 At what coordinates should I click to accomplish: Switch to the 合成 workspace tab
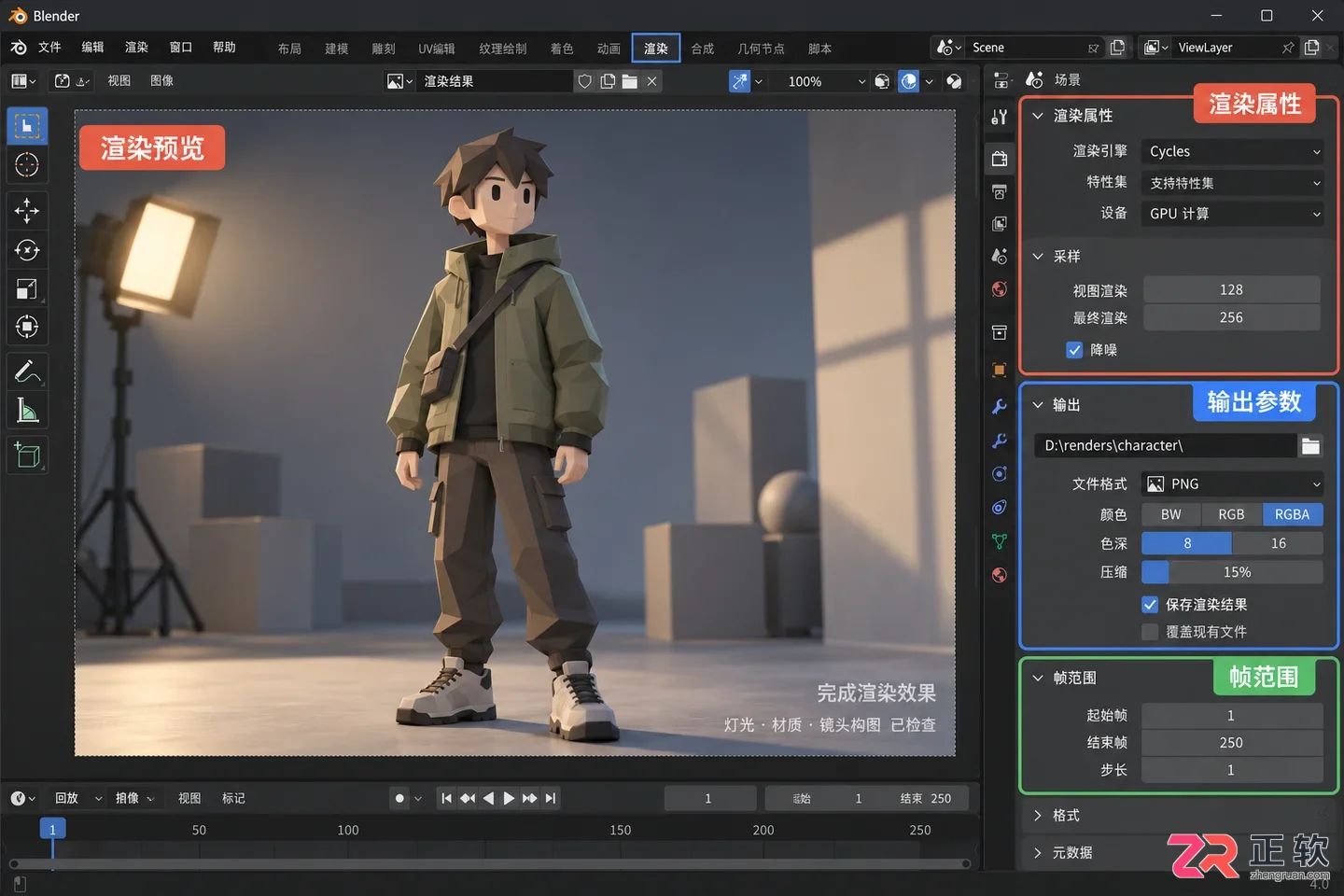coord(703,49)
